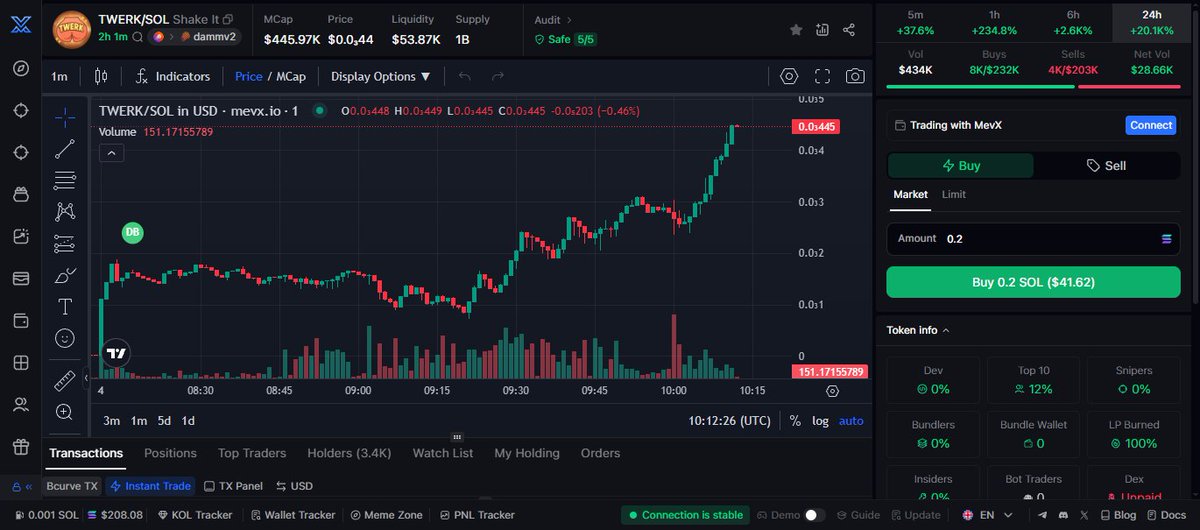Copy the TWERK/SOL token address
The height and width of the screenshot is (530, 1200).
229,19
